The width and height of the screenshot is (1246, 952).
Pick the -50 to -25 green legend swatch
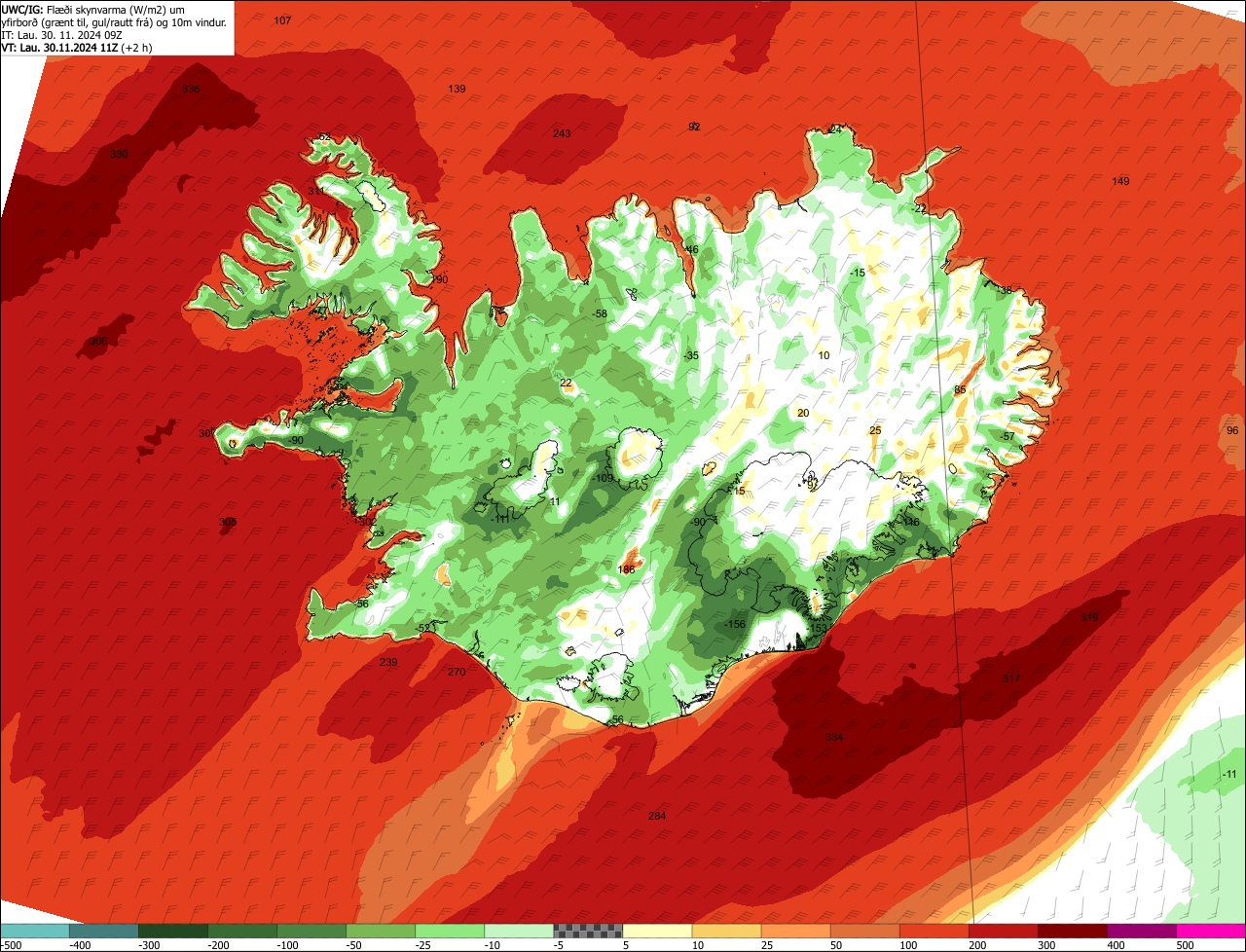coord(381,931)
